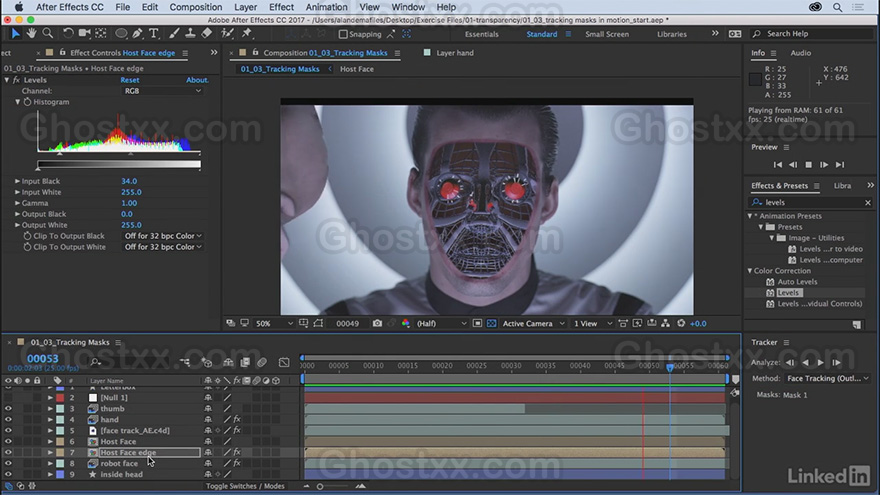The height and width of the screenshot is (495, 880).
Task: Toggle fx switch on hand layer
Action: [237, 419]
